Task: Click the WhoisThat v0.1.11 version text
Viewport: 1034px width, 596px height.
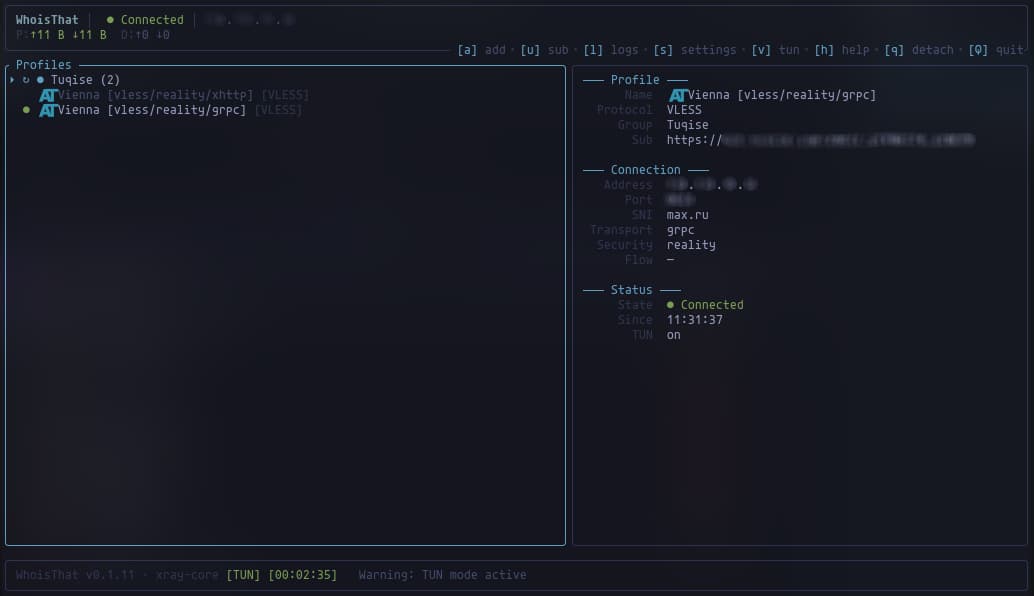Action: tap(75, 575)
